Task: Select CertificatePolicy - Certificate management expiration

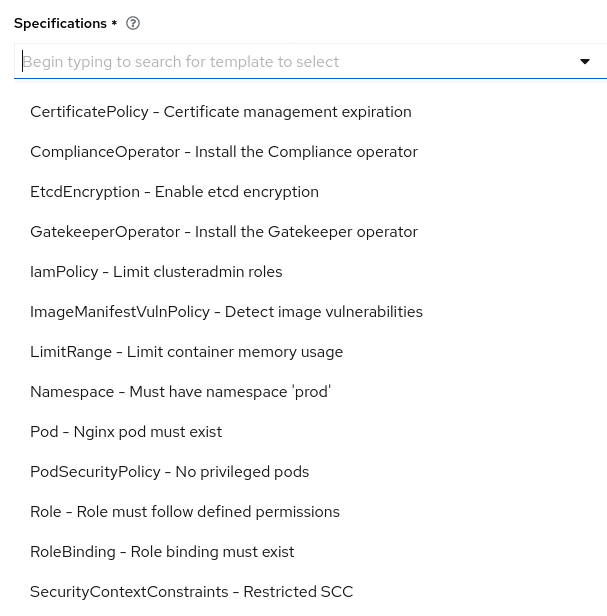Action: point(221,112)
